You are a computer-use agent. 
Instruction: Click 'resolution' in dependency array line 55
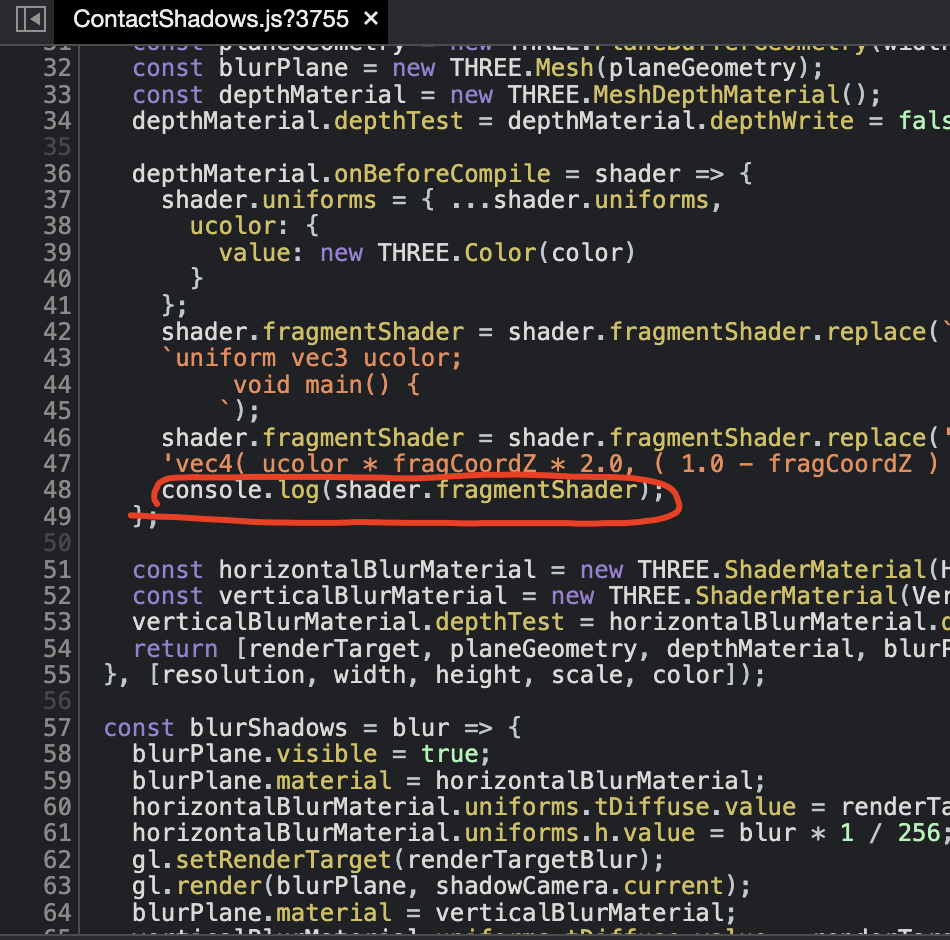click(x=233, y=675)
